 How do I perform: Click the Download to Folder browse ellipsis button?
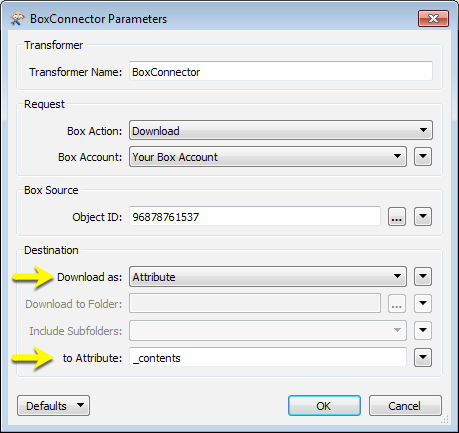coord(397,303)
